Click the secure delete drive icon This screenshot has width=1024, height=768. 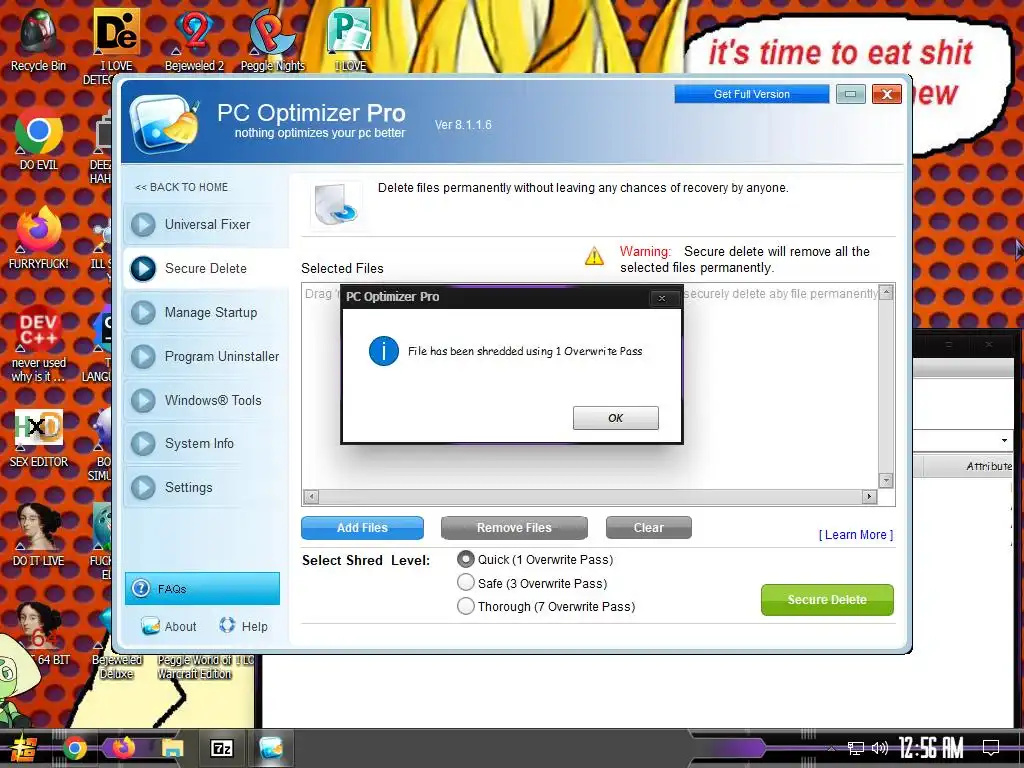pos(336,204)
